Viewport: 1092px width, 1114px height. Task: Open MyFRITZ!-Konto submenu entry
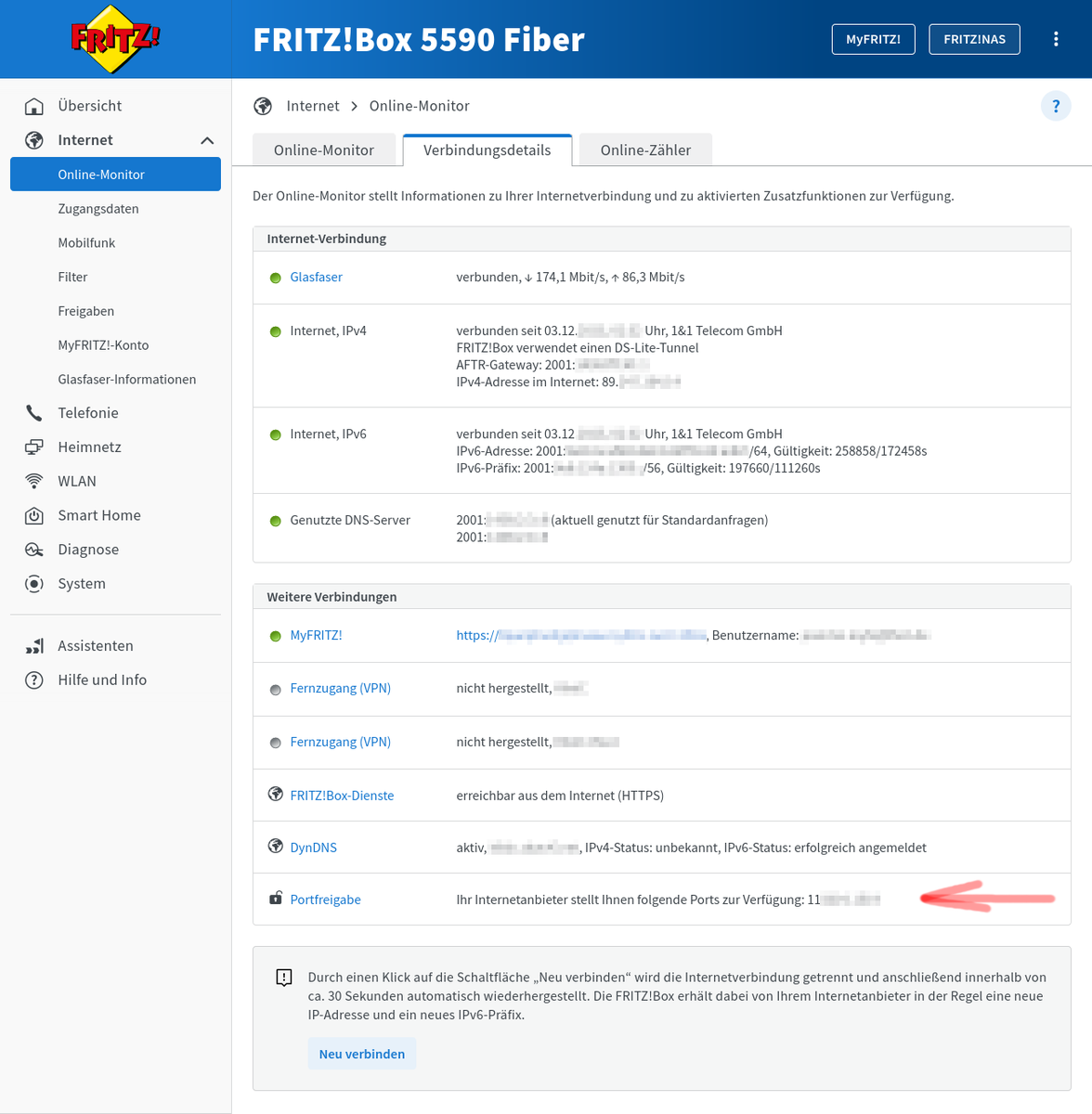pyautogui.click(x=103, y=345)
